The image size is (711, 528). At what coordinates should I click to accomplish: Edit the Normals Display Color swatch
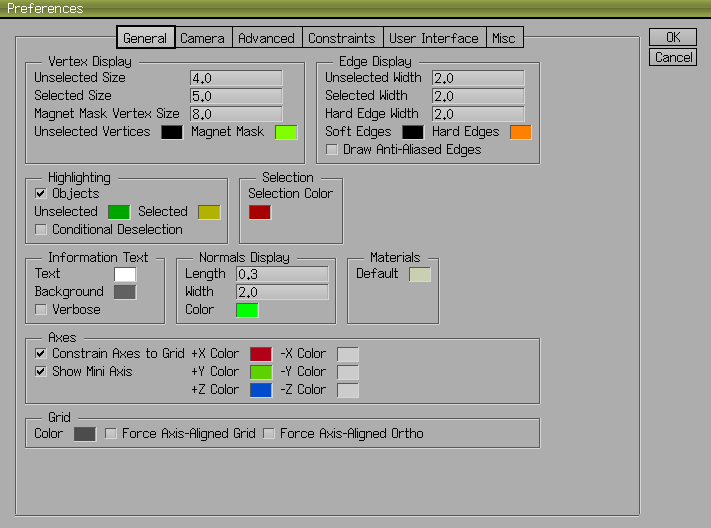247,310
